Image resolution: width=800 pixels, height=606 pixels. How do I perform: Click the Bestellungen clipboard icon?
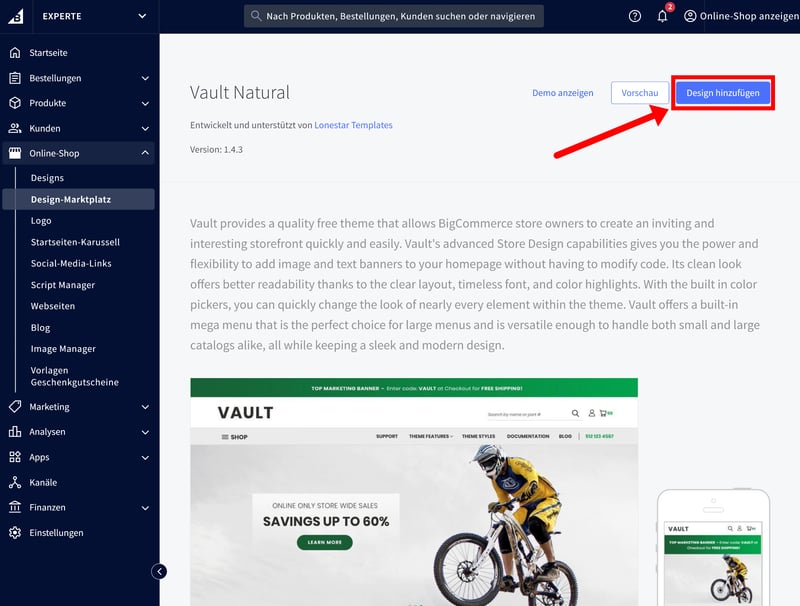pos(15,78)
